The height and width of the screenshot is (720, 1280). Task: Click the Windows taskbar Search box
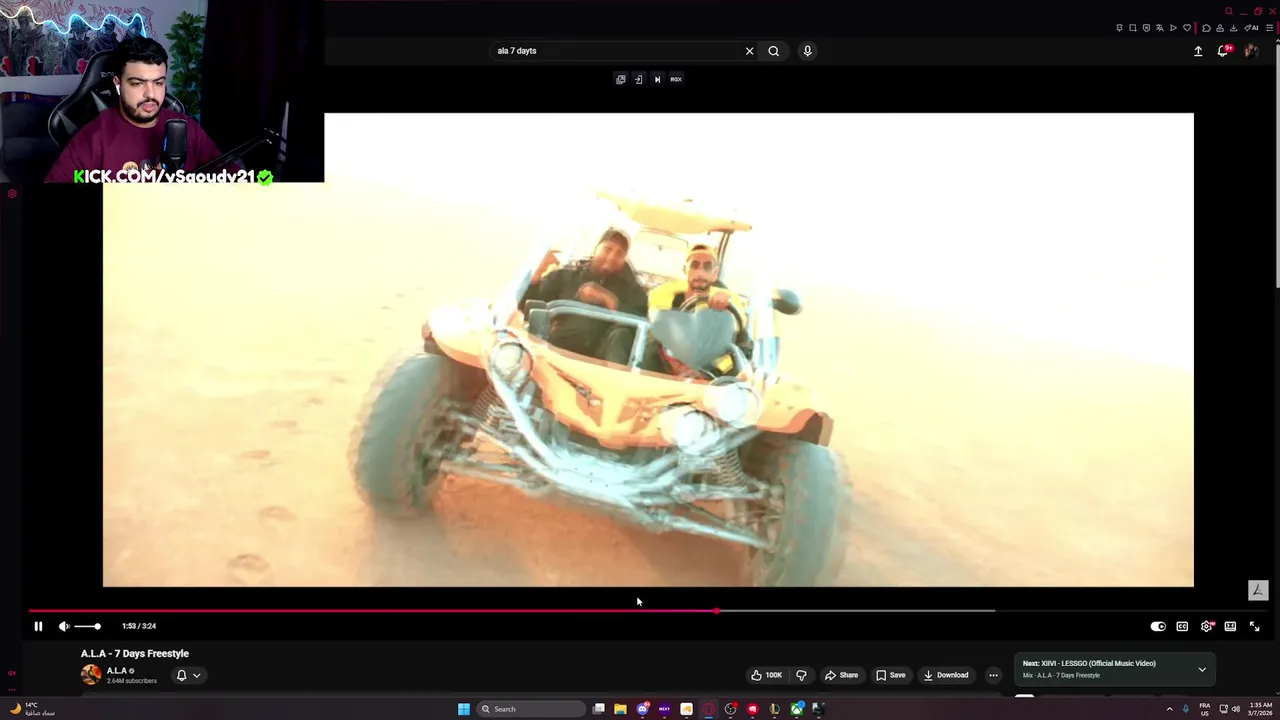click(531, 709)
